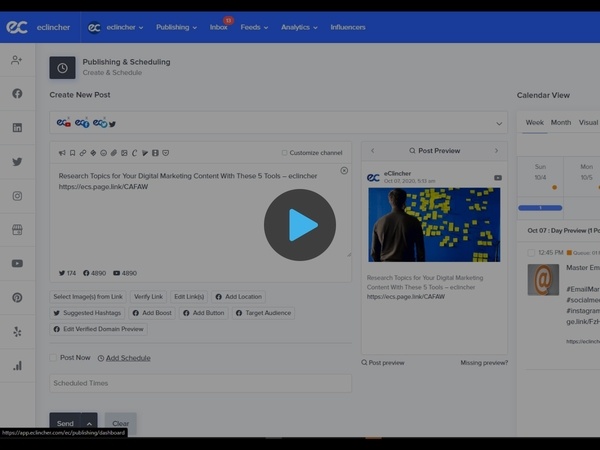The width and height of the screenshot is (600, 450).
Task: Click the Add Boost button
Action: [152, 313]
